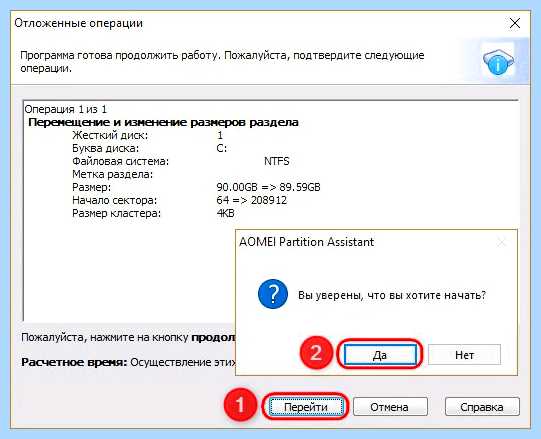The image size is (541, 439).
Task: Click the 'Размер:' label
Action: tap(91, 187)
